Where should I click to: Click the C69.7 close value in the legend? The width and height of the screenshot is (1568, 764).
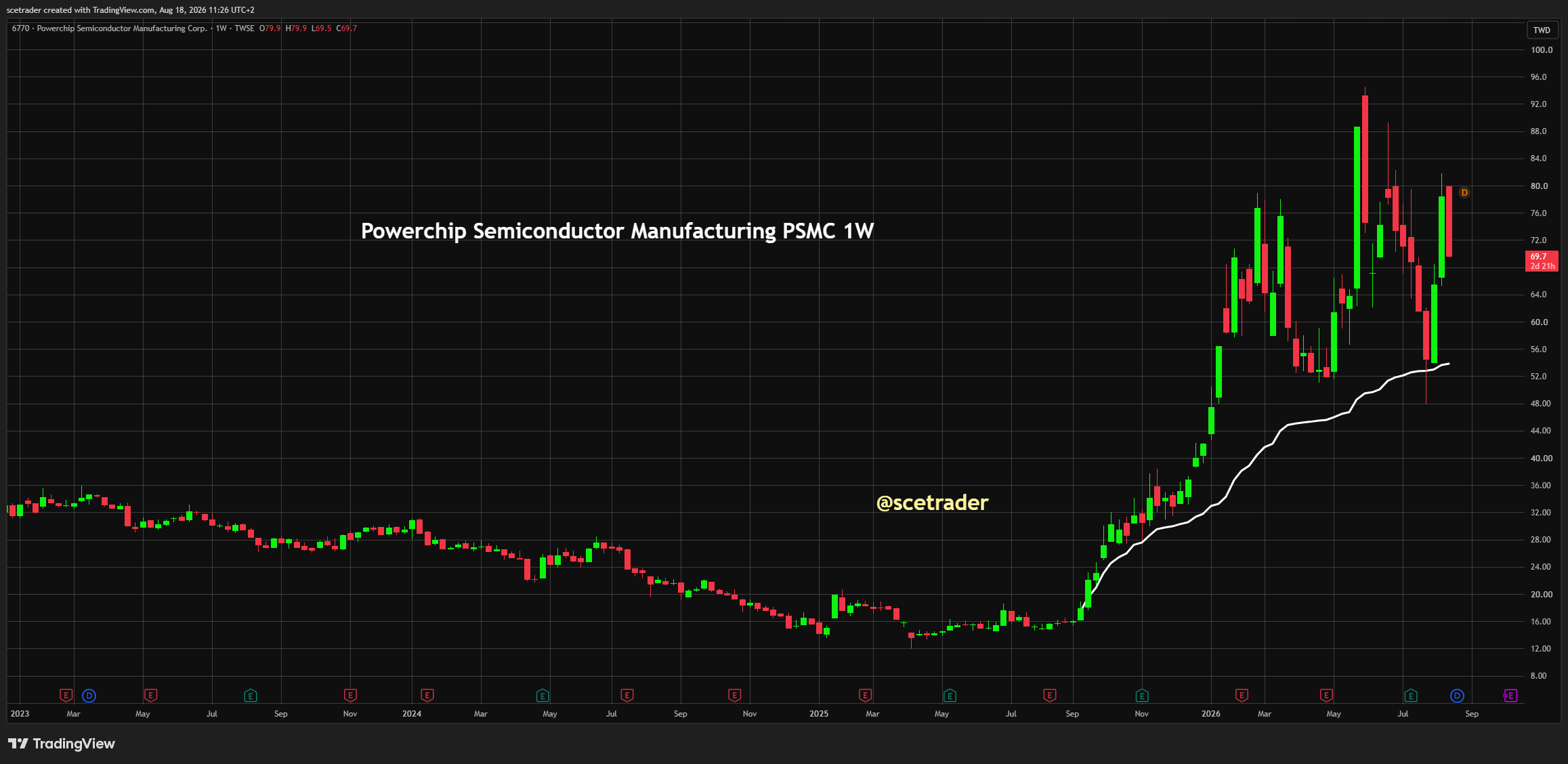point(347,28)
